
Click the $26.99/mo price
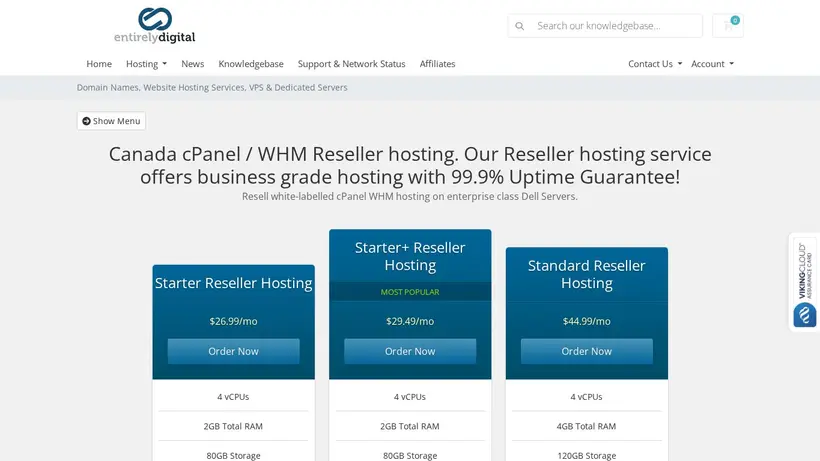coord(233,321)
